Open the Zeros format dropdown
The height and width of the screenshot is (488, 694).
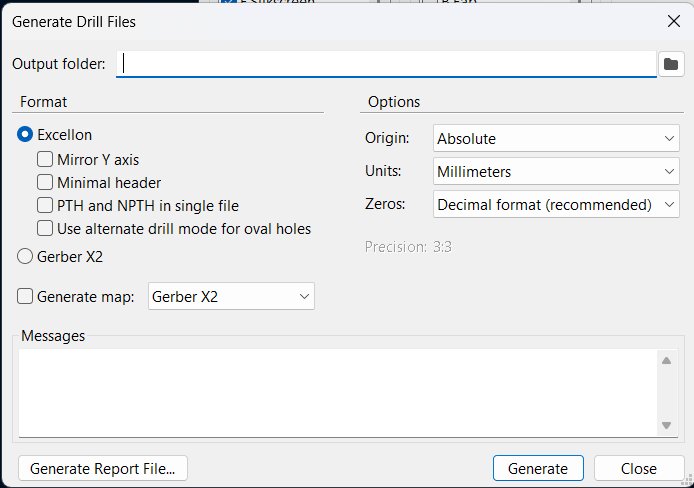point(556,204)
